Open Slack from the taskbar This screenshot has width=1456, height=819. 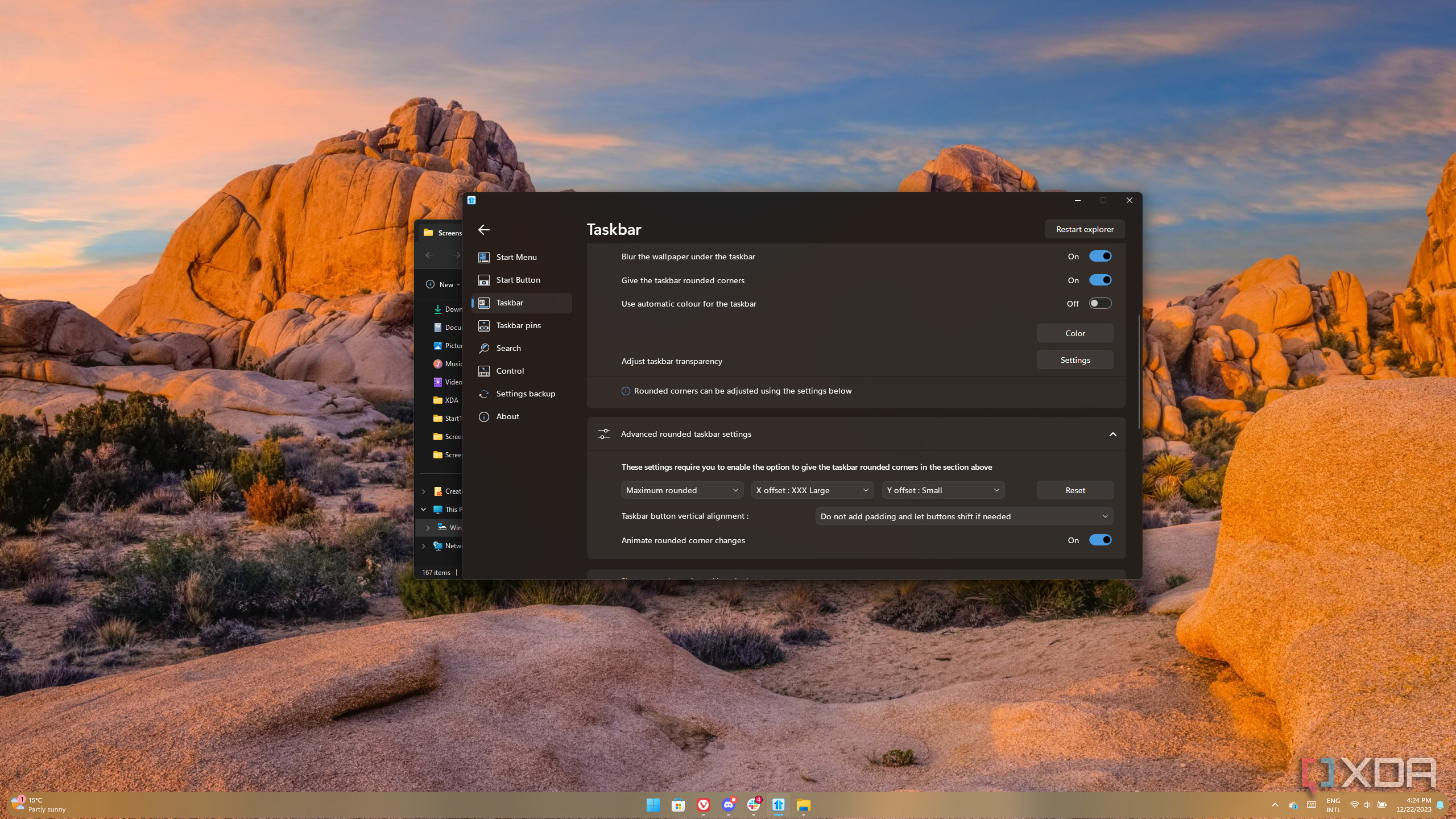pyautogui.click(x=754, y=805)
